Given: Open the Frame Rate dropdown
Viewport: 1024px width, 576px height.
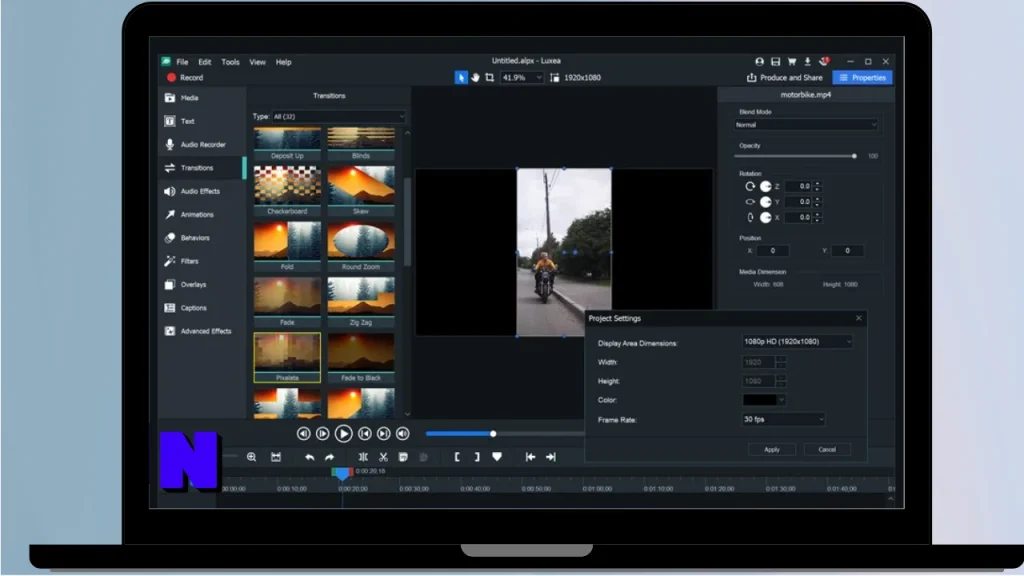Looking at the screenshot, I should click(x=783, y=419).
